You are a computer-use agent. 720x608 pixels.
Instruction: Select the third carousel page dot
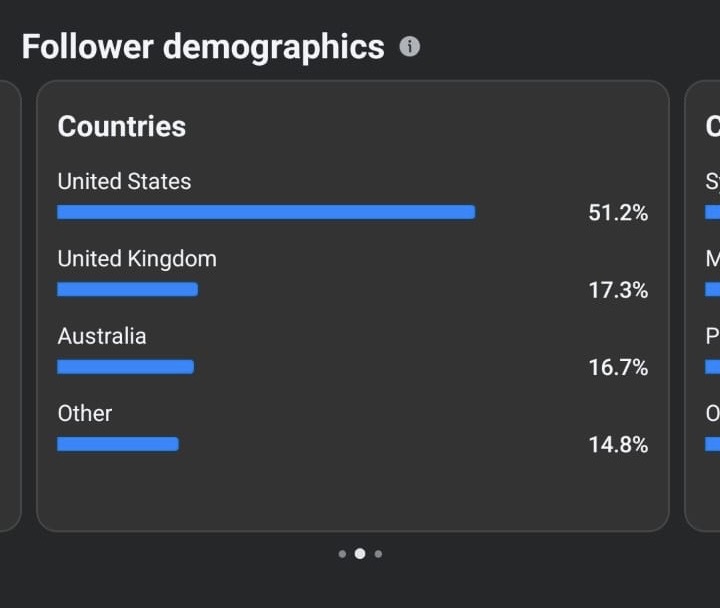(378, 554)
